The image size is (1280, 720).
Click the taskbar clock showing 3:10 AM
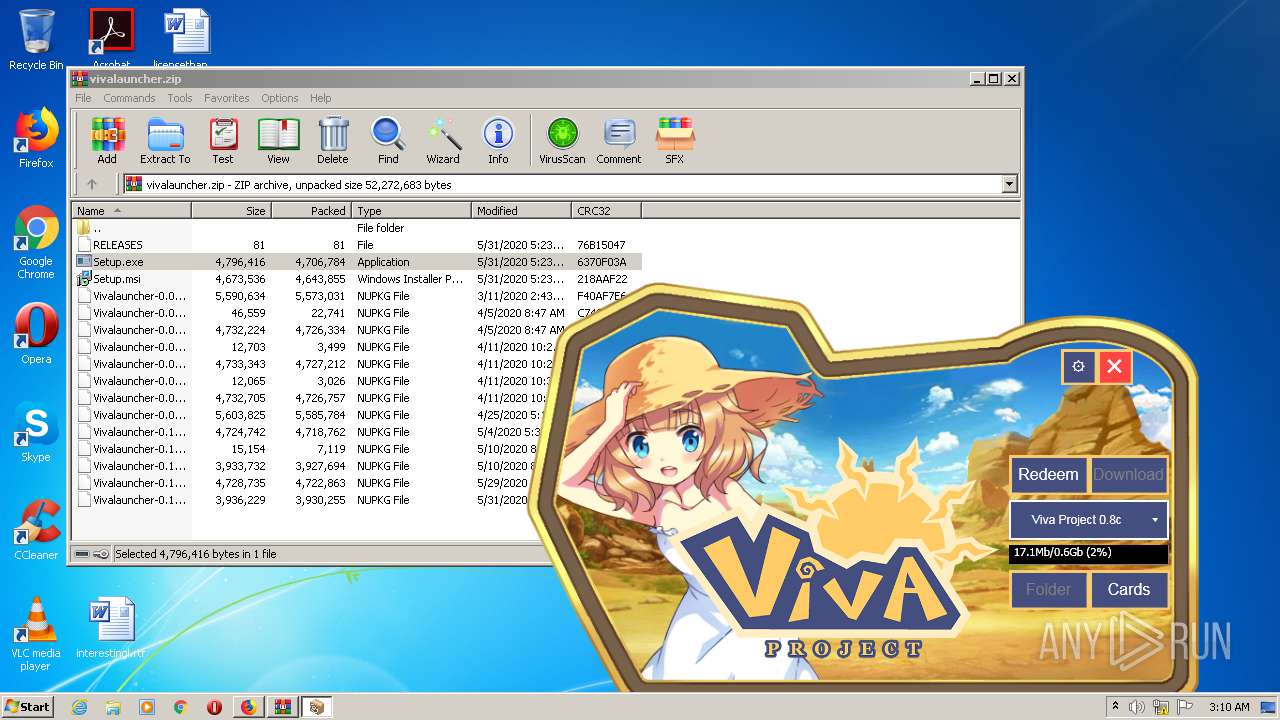click(1229, 707)
